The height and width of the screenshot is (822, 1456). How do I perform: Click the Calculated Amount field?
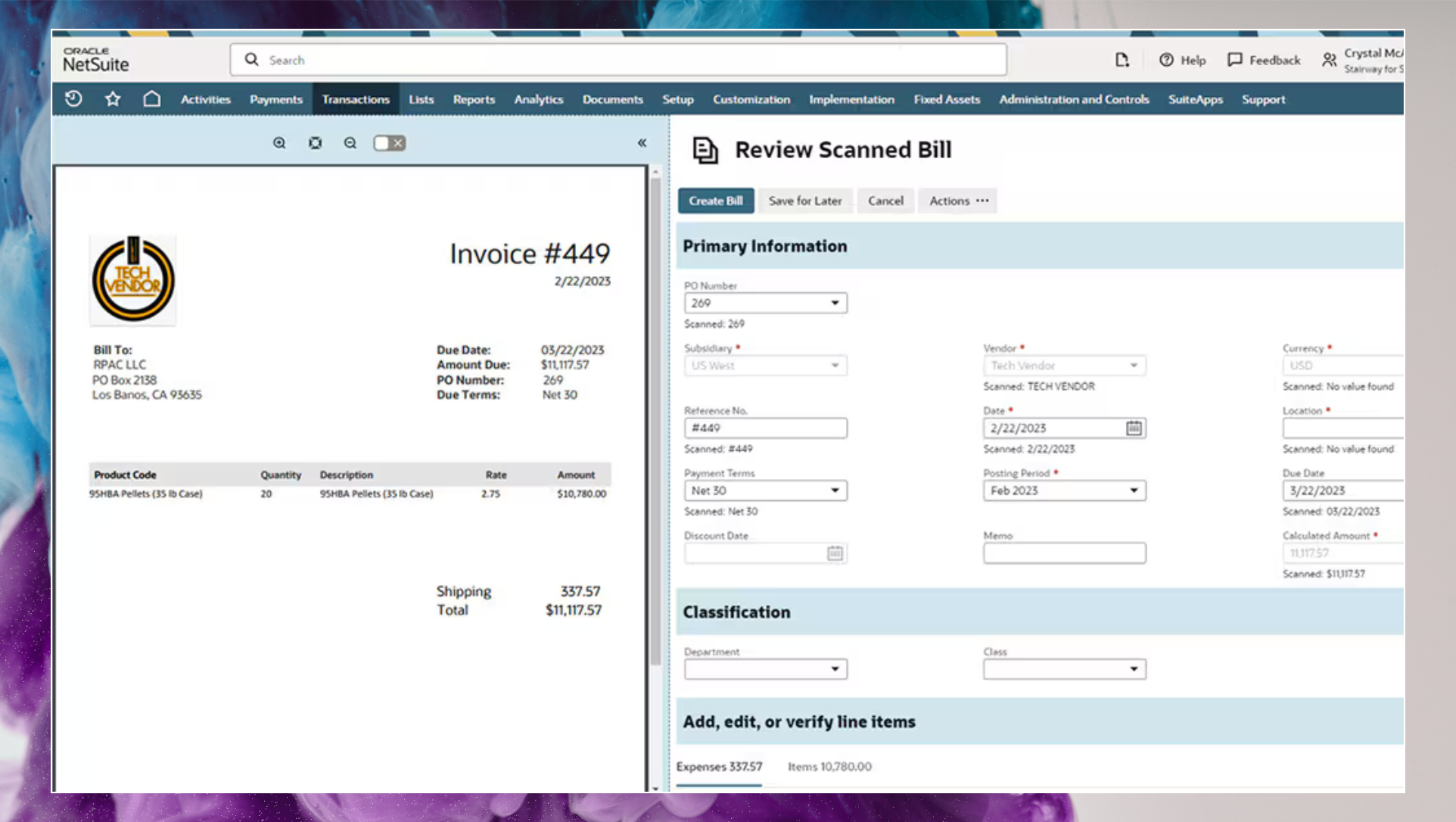point(1343,553)
